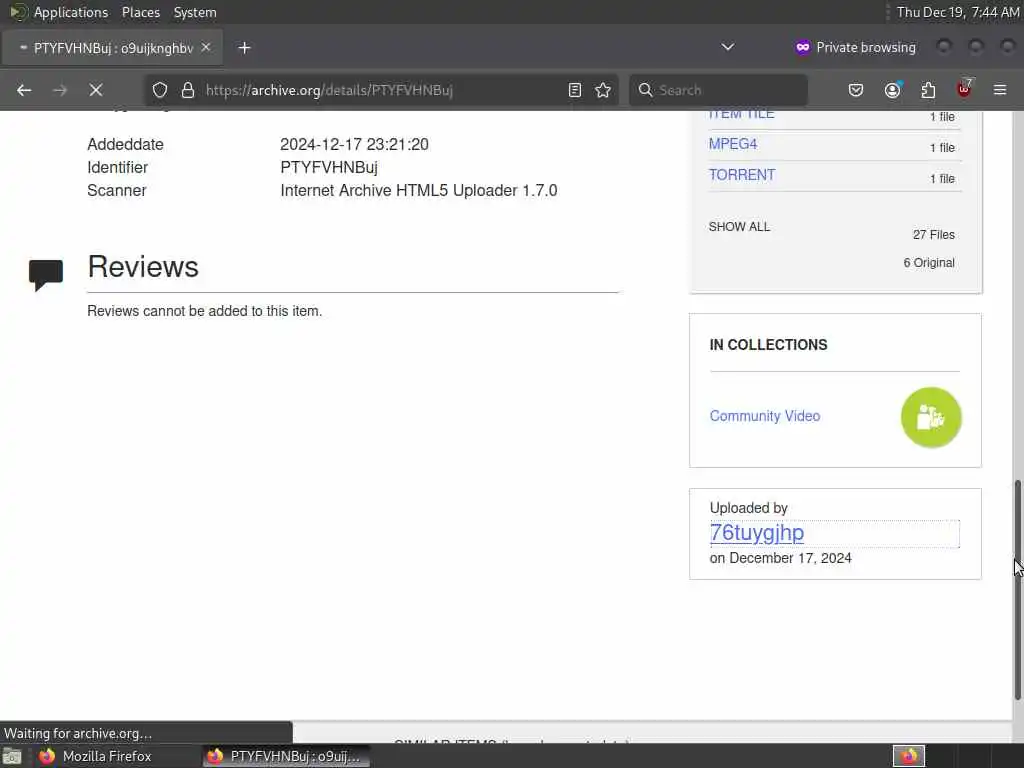Switch to PTYFVHNBuj taskbar window
1024x768 pixels.
pos(285,756)
